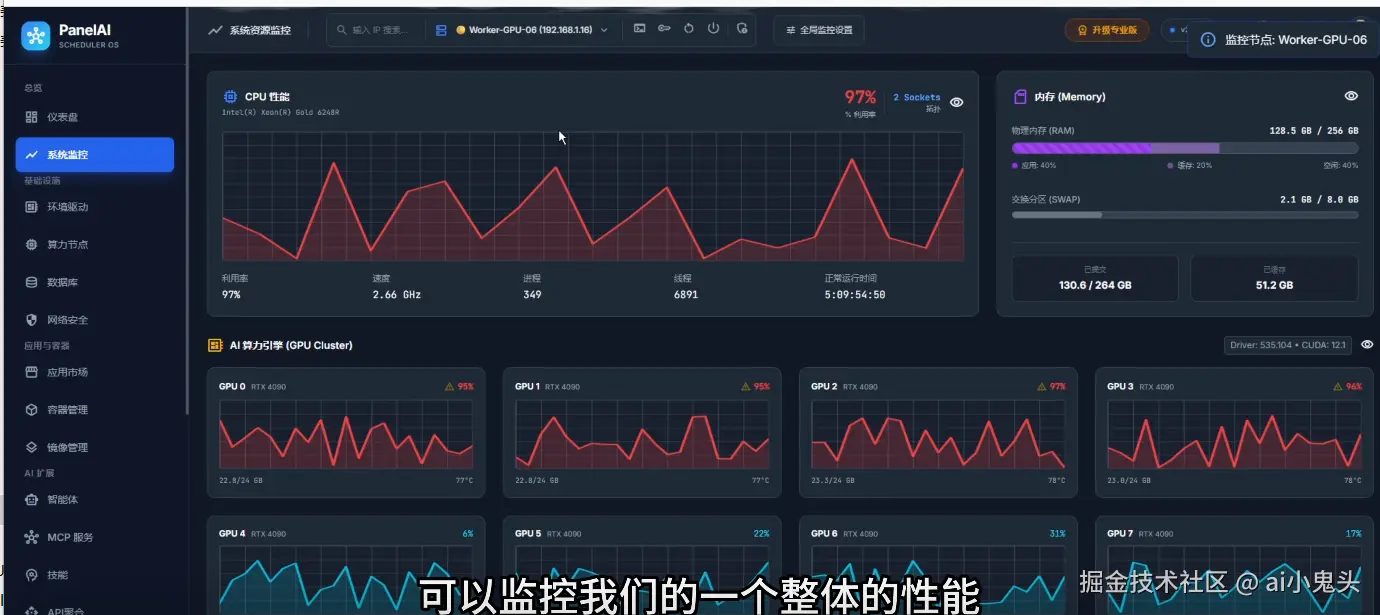Click the 智能体 robot icon
This screenshot has height=615, width=1380.
point(31,499)
